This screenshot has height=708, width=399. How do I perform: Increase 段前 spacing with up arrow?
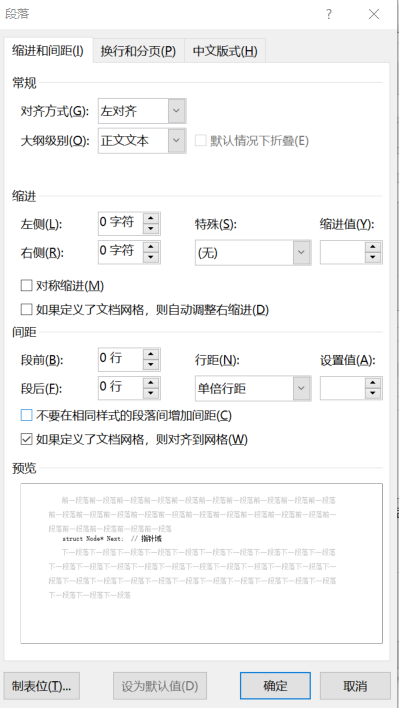[x=151, y=354]
